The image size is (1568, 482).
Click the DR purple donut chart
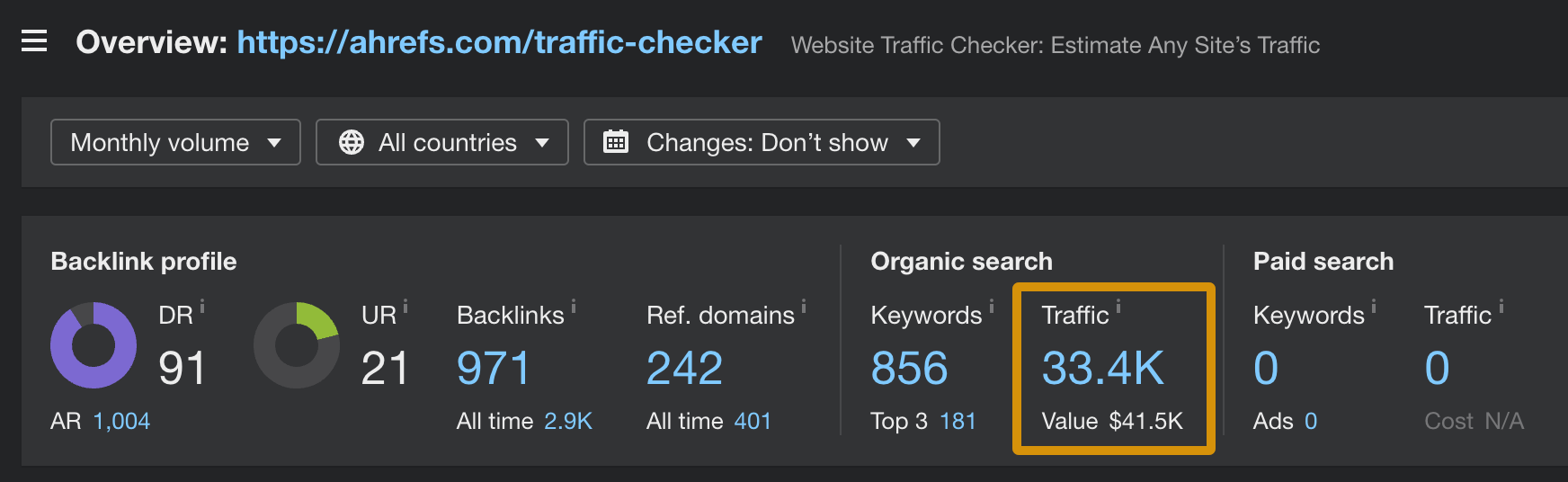pyautogui.click(x=94, y=345)
